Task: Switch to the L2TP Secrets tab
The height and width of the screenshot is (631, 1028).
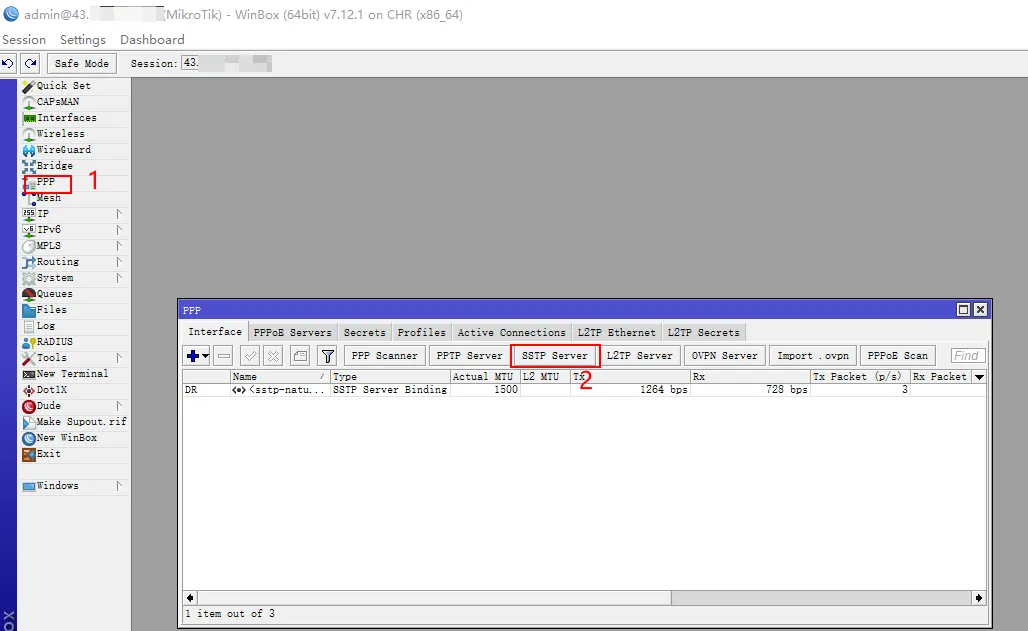Action: (703, 333)
